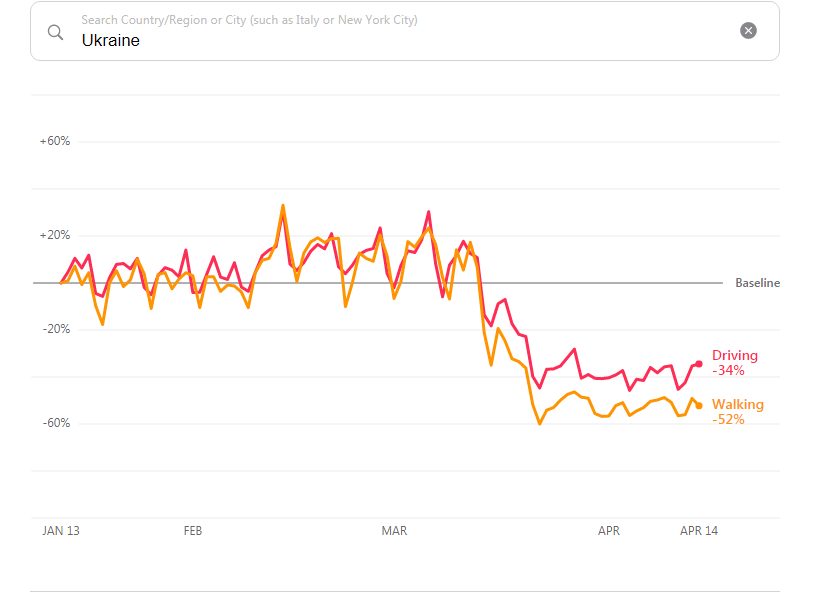Click the Walking -52% value
The image size is (814, 596).
[728, 420]
